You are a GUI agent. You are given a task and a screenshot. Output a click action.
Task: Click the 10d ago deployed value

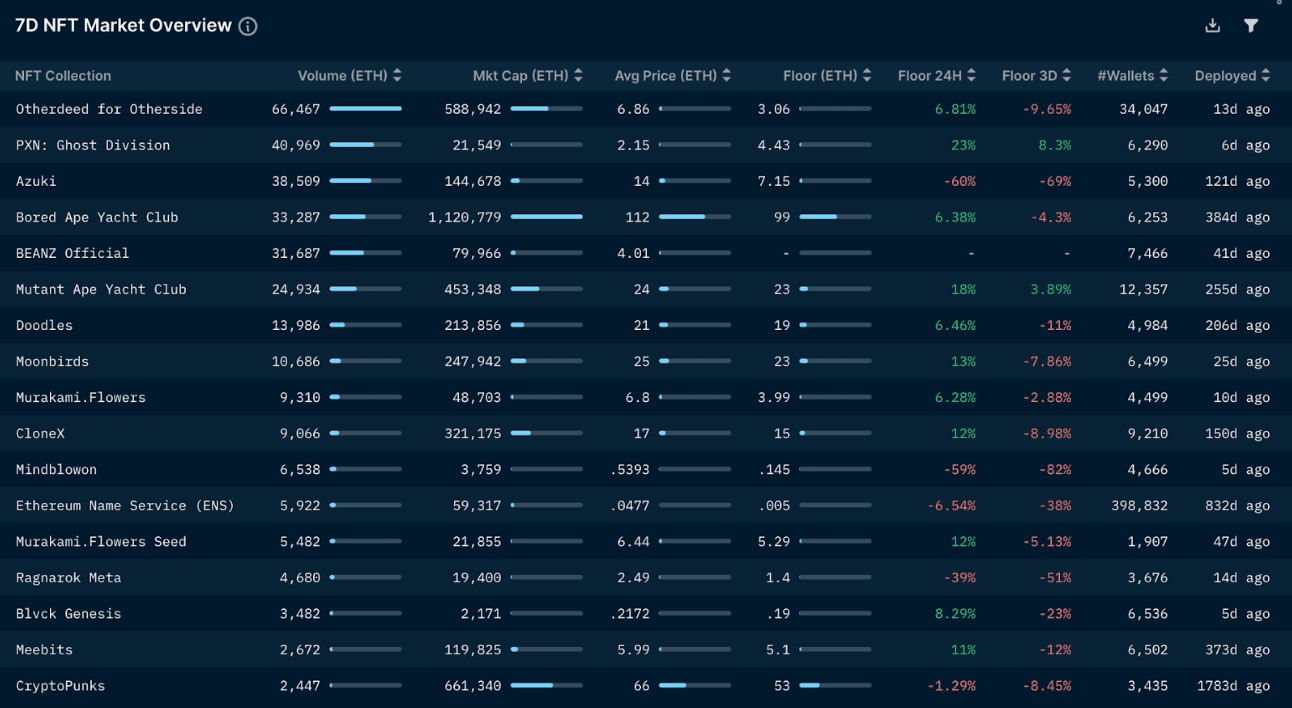click(x=1241, y=397)
